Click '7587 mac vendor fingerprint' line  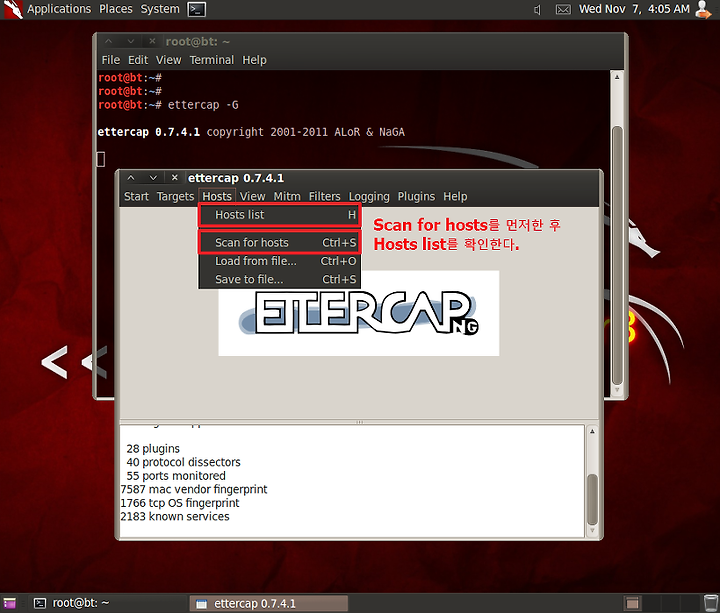click(194, 489)
